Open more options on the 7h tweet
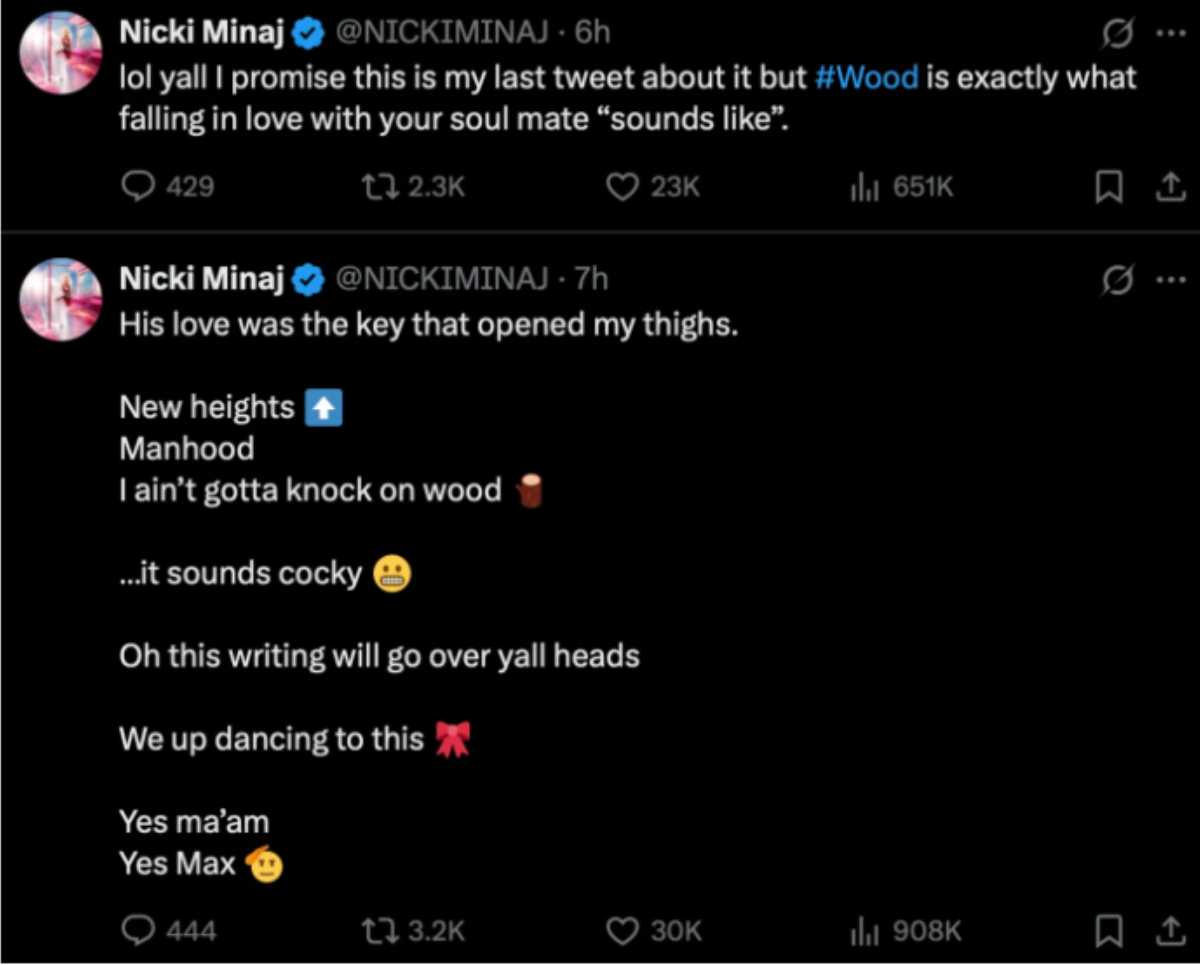The width and height of the screenshot is (1200, 965). pos(1168,280)
